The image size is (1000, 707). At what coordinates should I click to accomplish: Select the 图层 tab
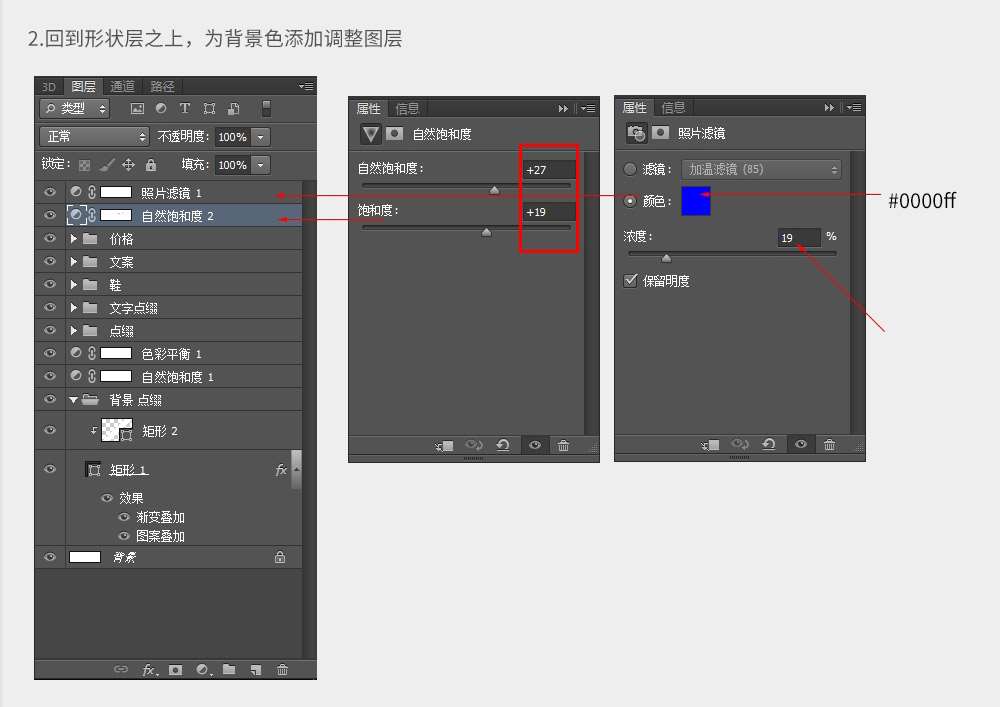point(83,86)
